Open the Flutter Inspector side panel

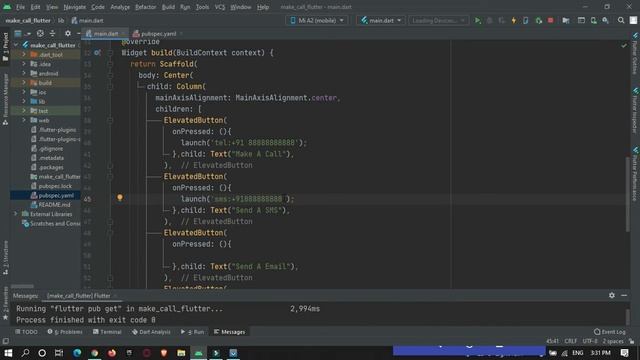click(x=635, y=110)
